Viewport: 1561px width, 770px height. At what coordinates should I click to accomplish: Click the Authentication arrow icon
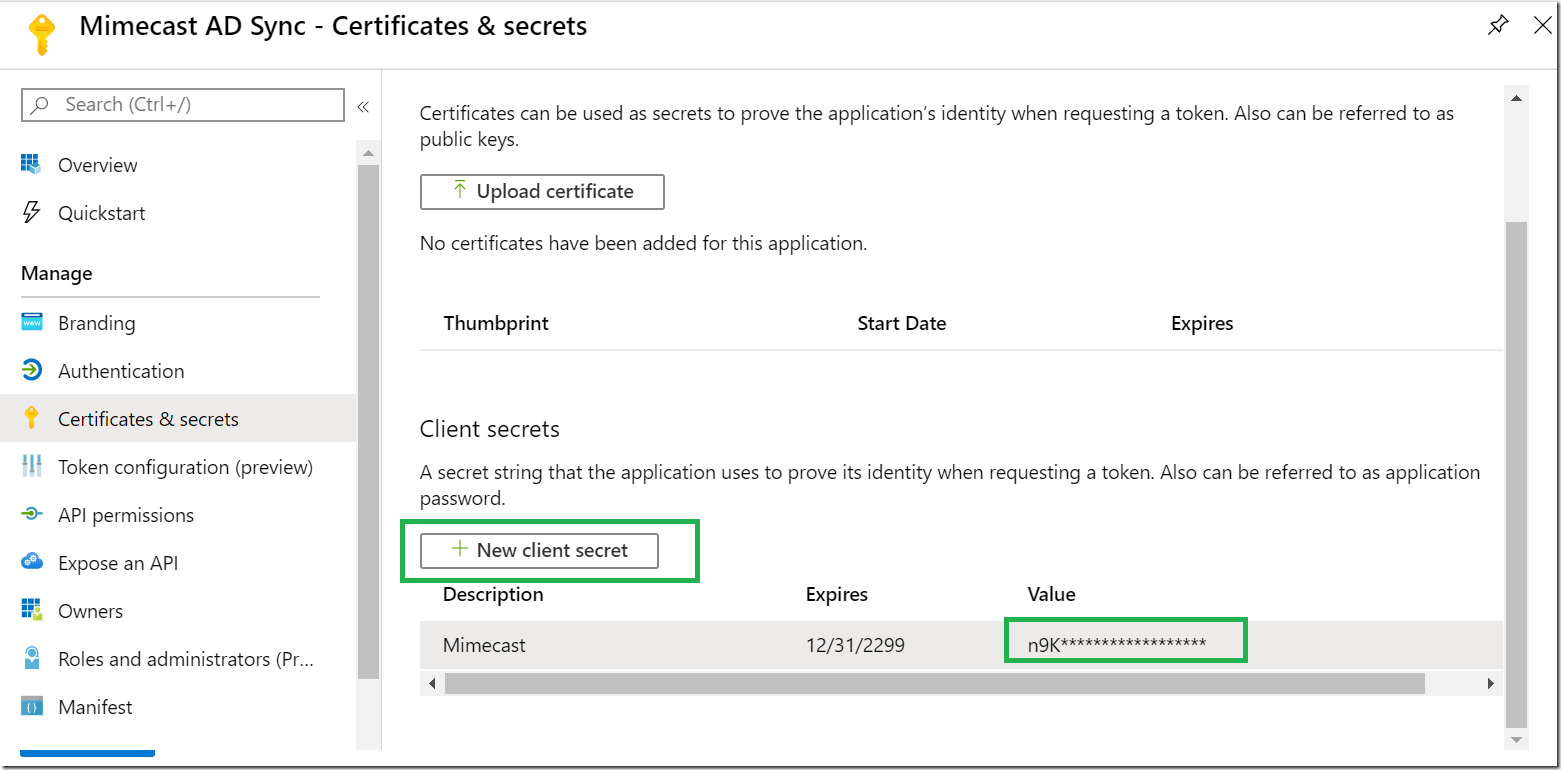point(32,370)
